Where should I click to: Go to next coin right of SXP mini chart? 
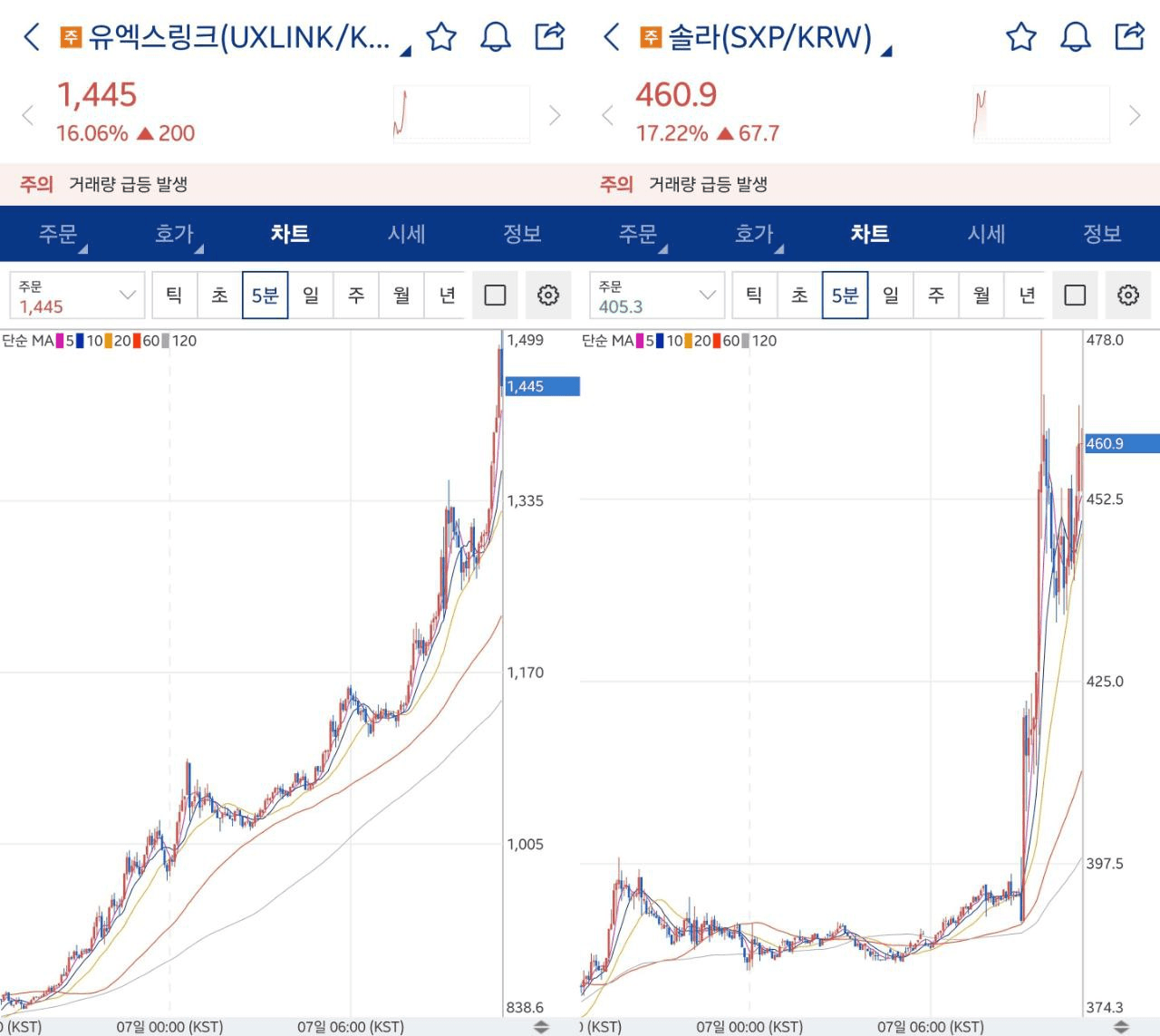click(1135, 115)
